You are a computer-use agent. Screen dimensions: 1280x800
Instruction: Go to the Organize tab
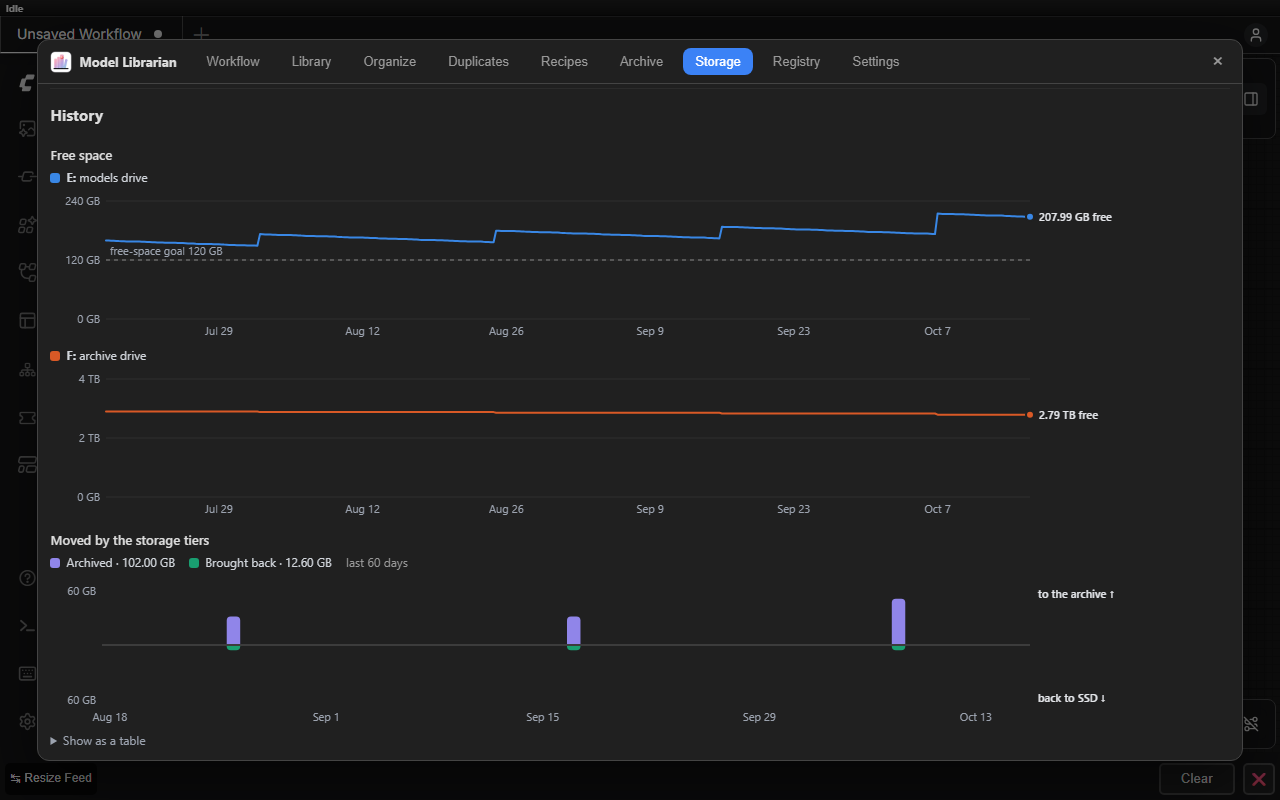(x=390, y=62)
